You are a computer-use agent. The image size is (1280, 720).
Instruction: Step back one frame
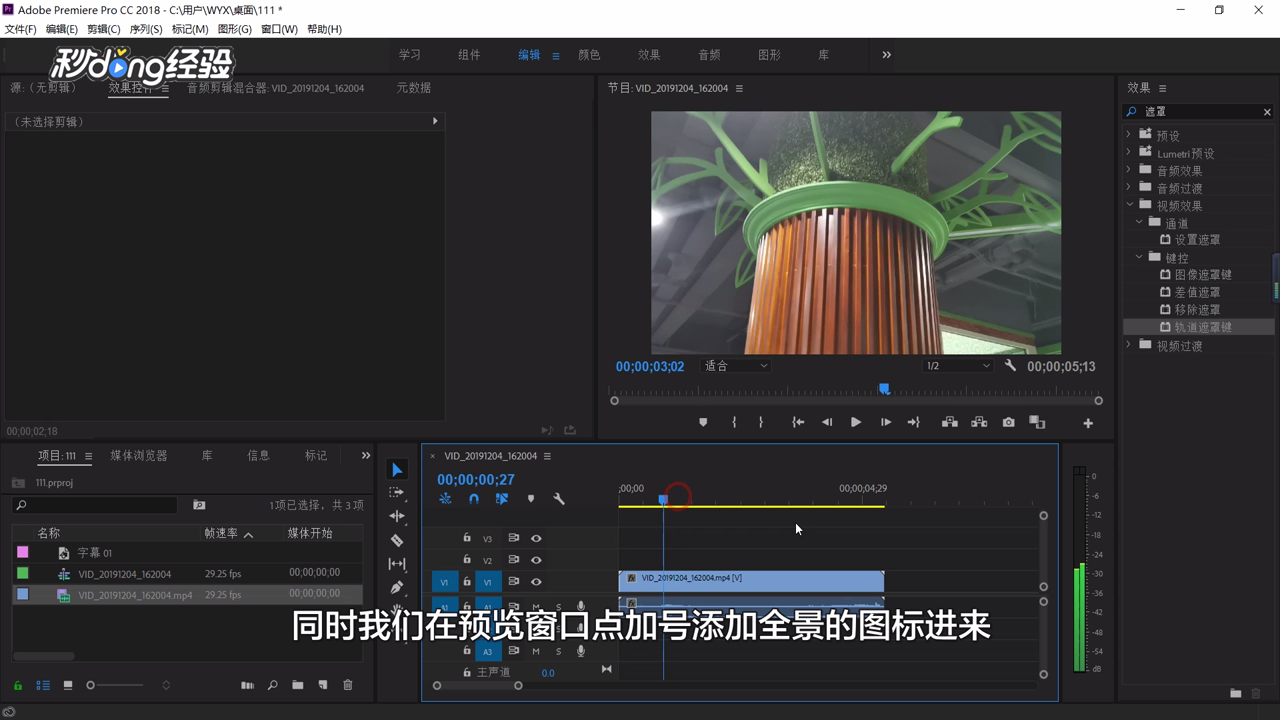point(827,422)
